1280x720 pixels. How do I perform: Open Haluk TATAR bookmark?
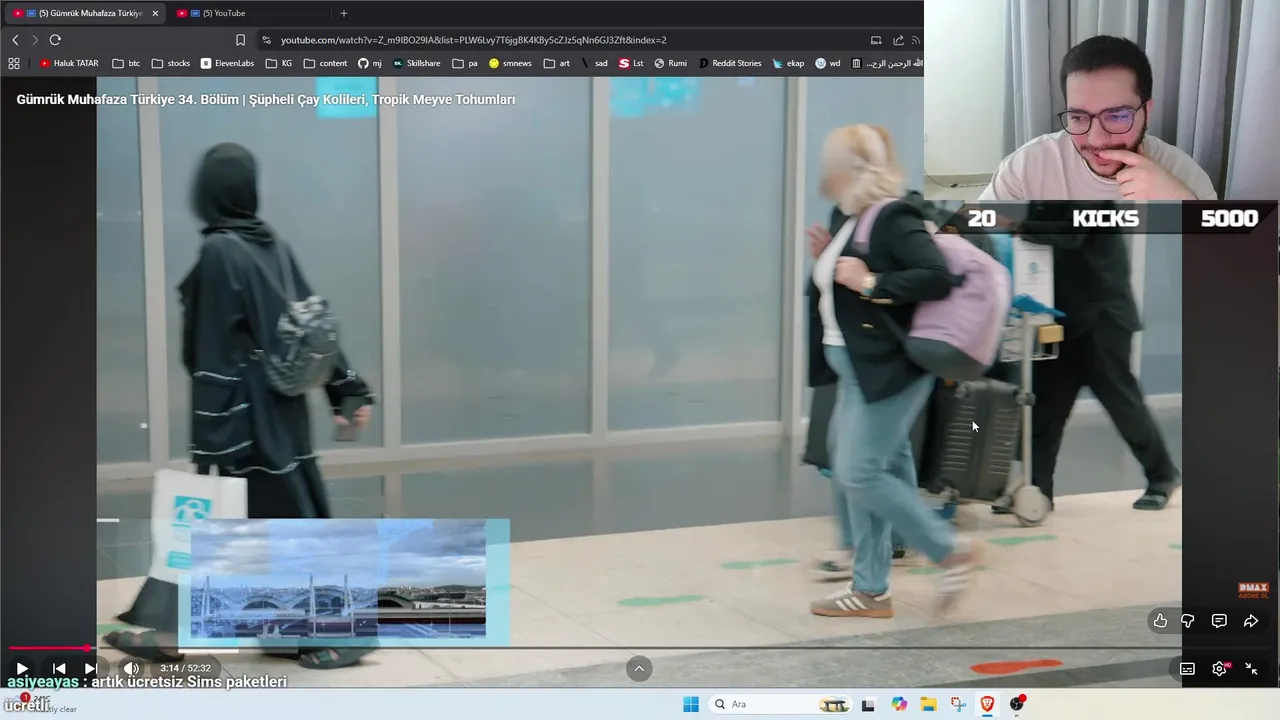coord(69,63)
